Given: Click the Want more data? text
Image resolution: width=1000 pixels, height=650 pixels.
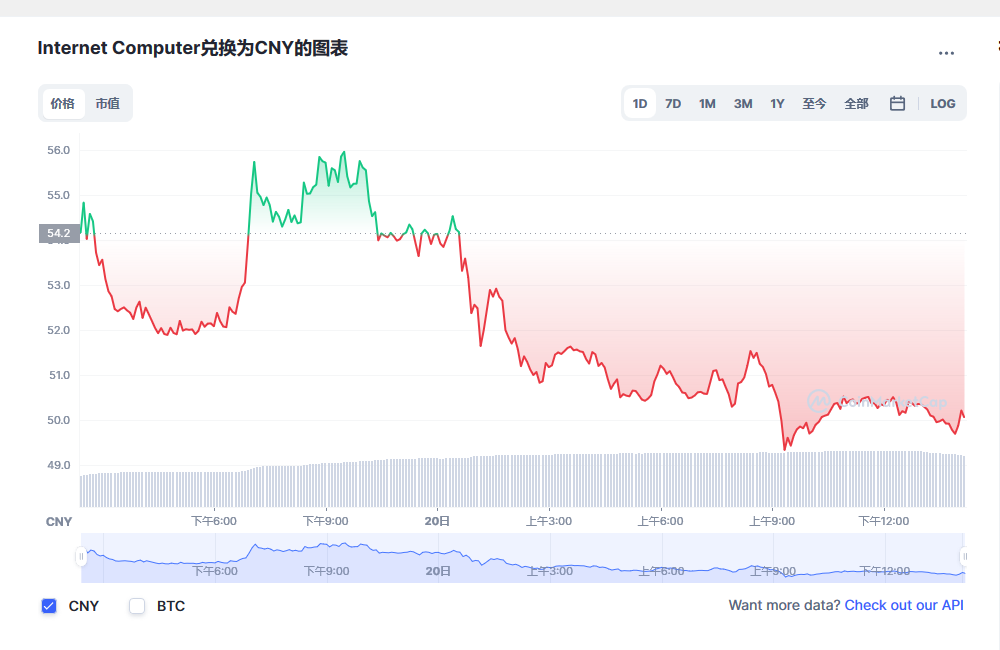Looking at the screenshot, I should [x=784, y=605].
